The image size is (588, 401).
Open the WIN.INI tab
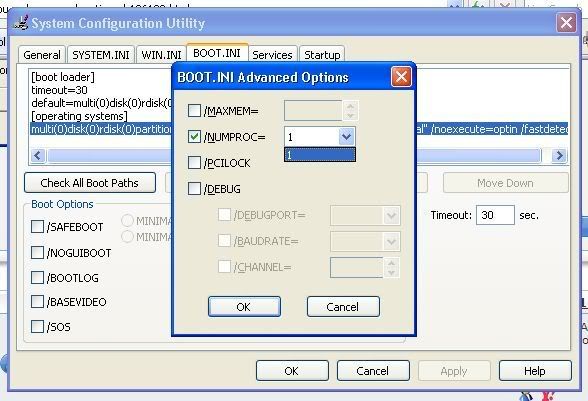coord(161,55)
